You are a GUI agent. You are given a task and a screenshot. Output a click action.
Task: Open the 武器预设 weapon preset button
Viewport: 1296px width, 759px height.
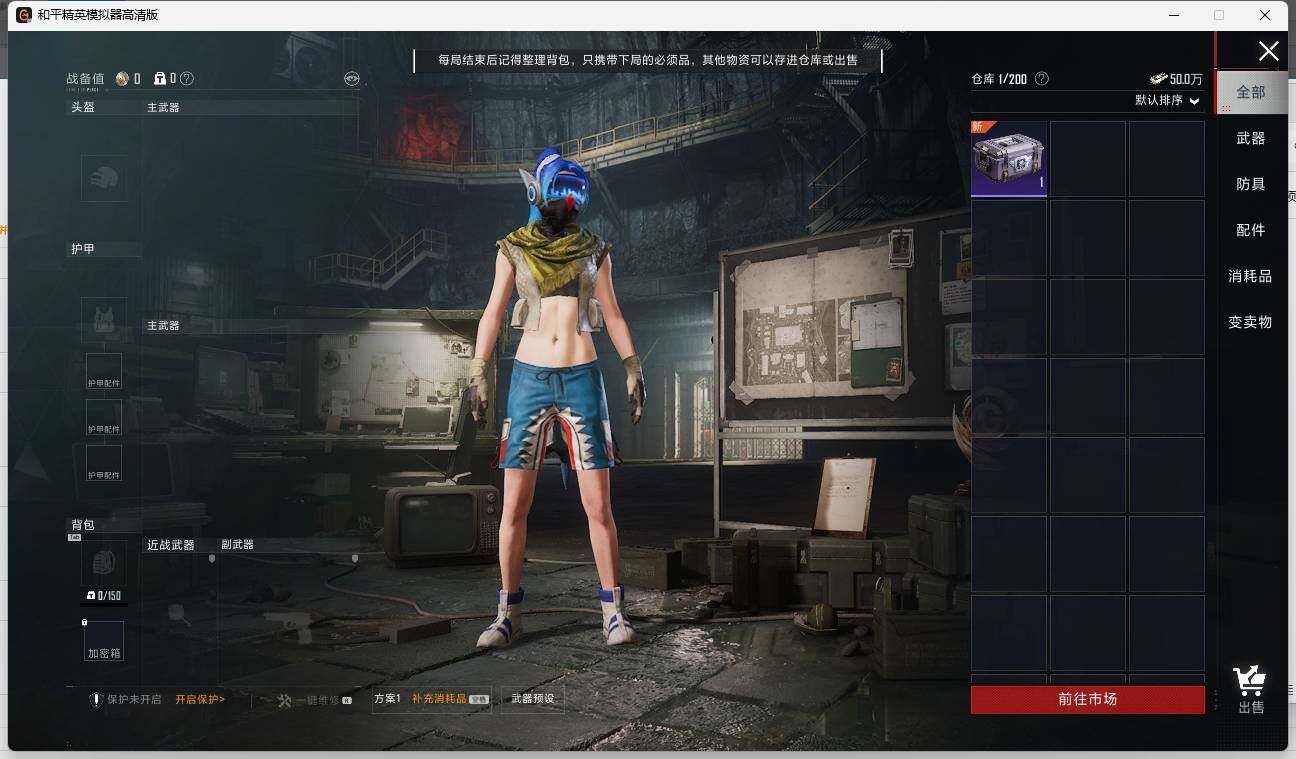point(532,699)
